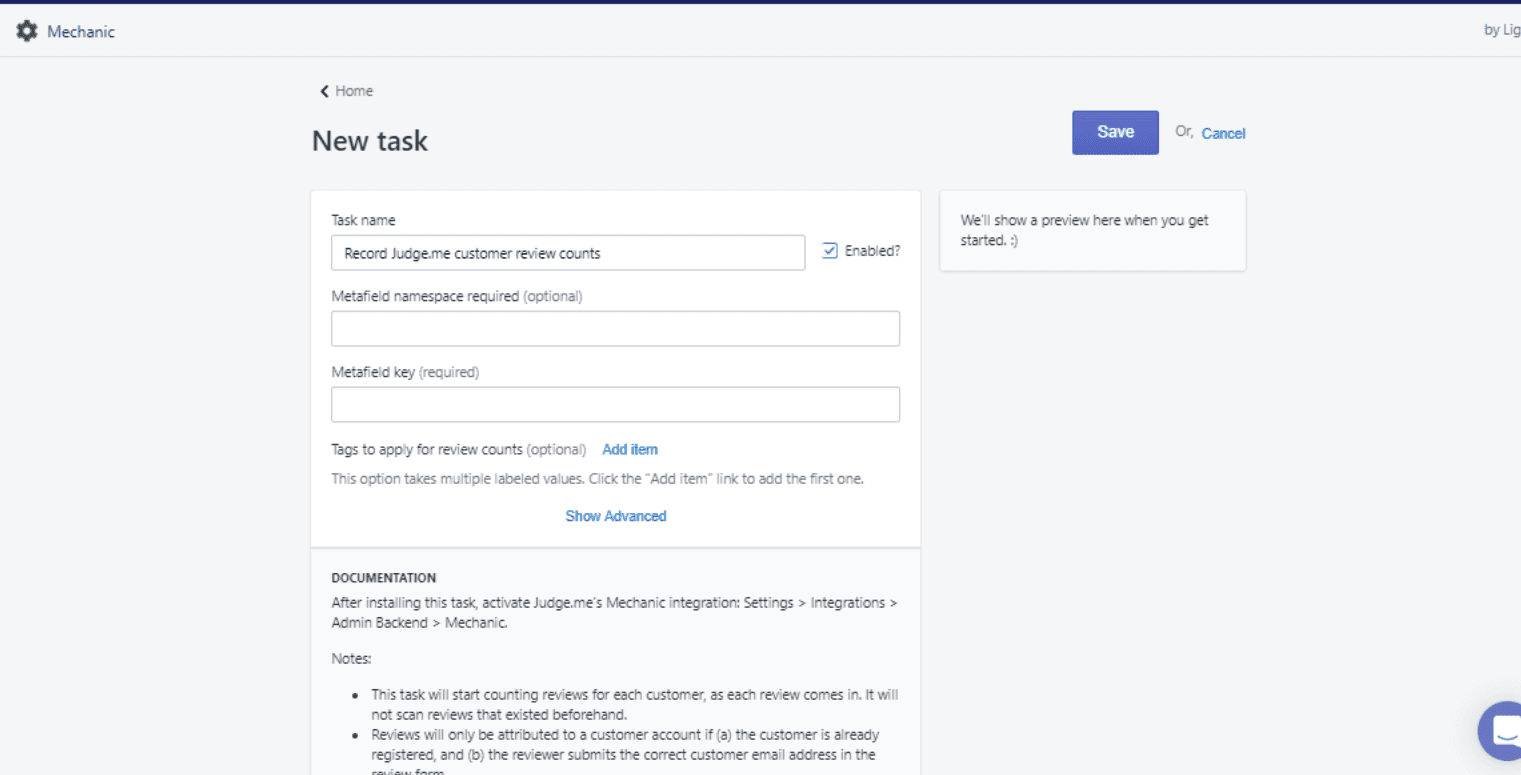The height and width of the screenshot is (775, 1521).
Task: Open the developer link at top right
Action: coord(1501,30)
